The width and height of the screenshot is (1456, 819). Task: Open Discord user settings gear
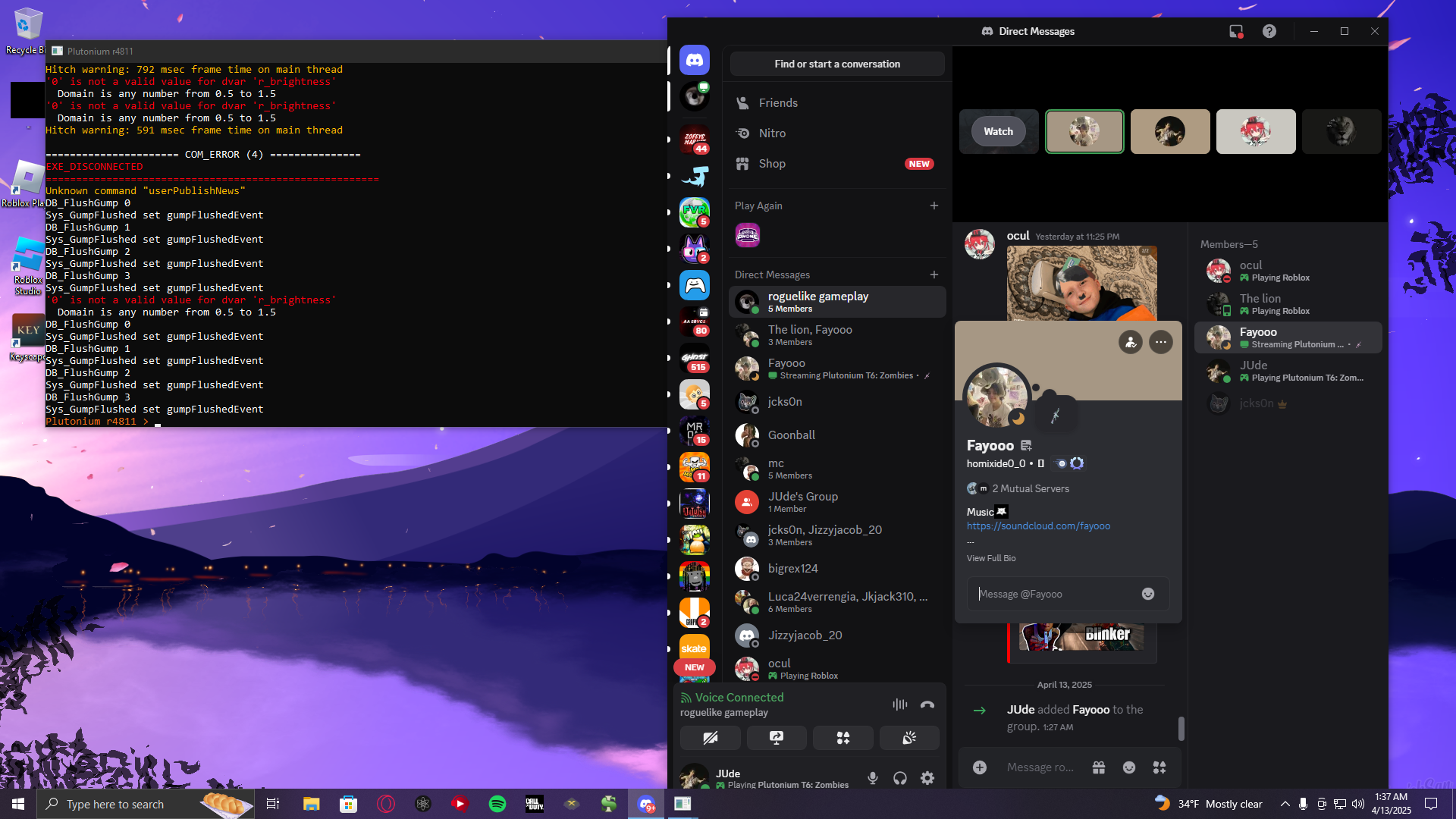coord(927,778)
